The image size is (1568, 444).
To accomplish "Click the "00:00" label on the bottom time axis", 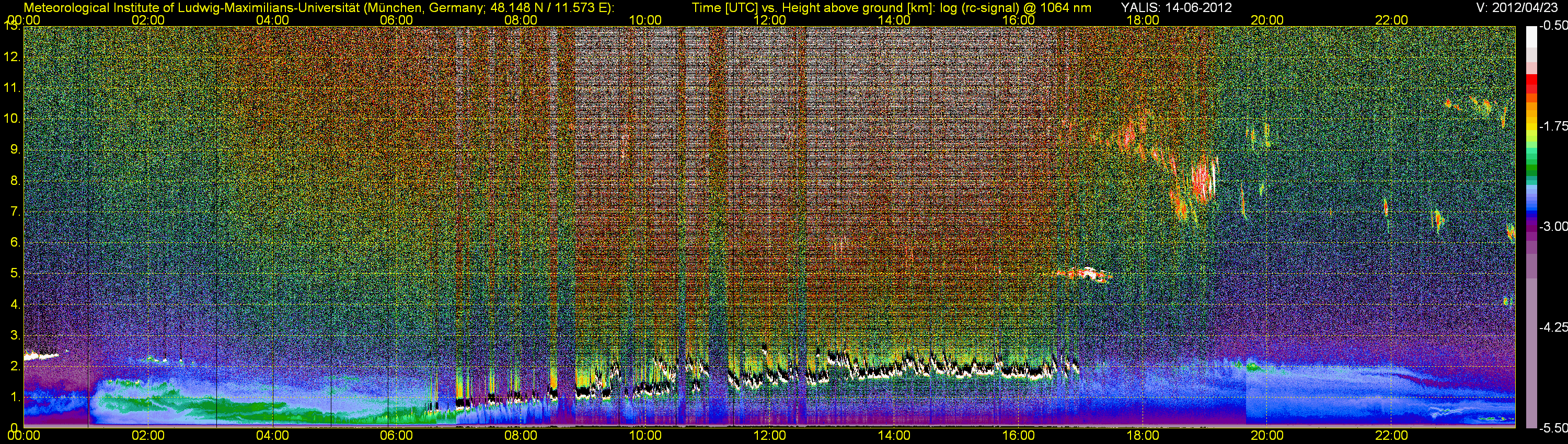I will tap(24, 436).
